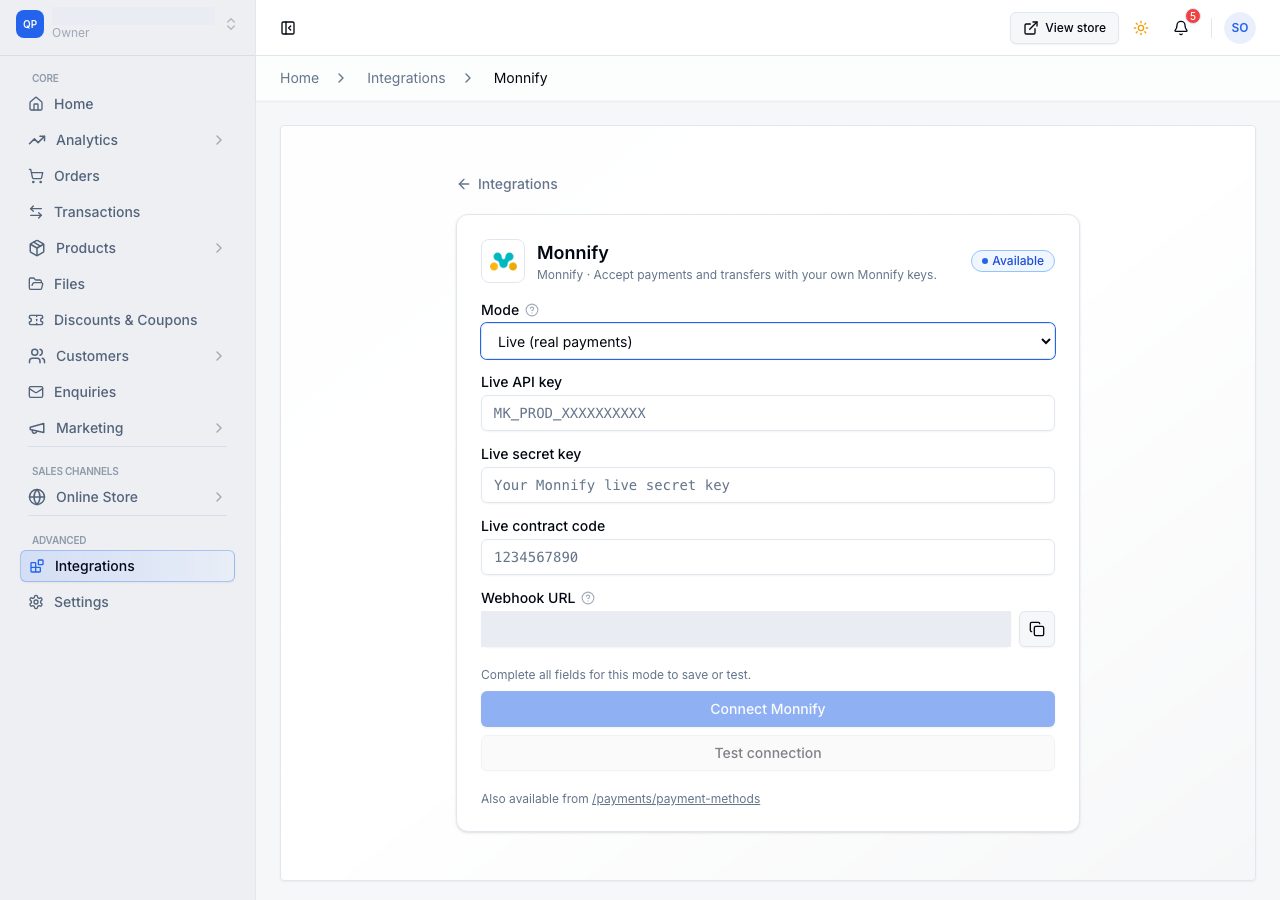Open Home in the sidebar
The width and height of the screenshot is (1280, 900).
tap(127, 104)
